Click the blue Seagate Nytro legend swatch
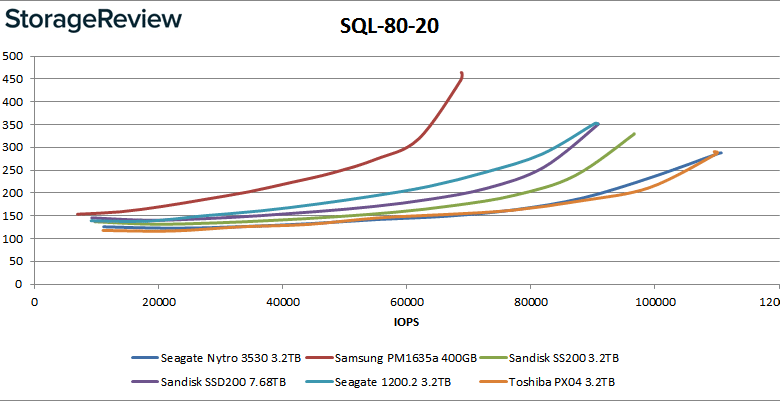 tap(145, 358)
